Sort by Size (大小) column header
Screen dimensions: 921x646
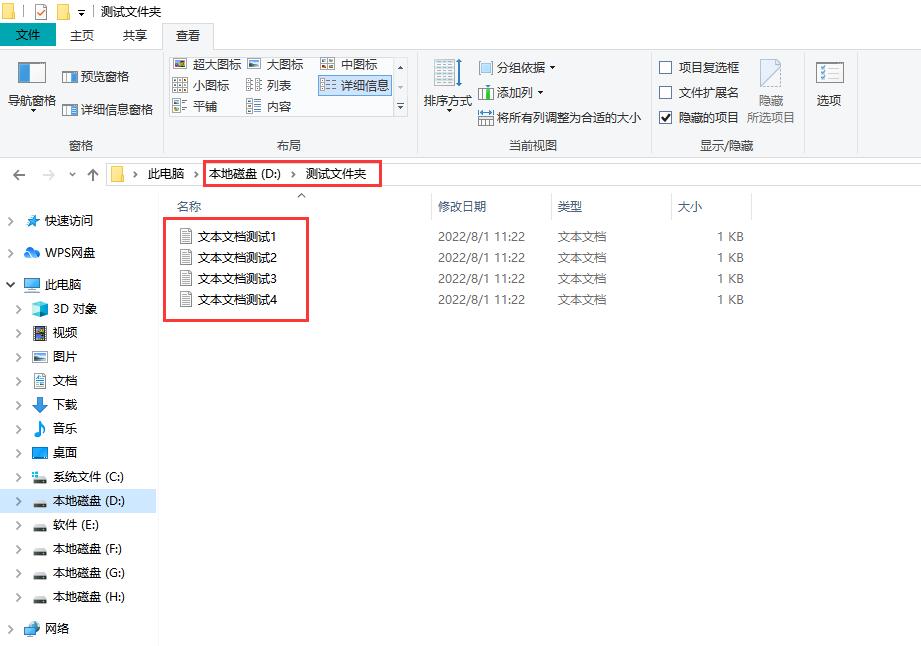711,206
